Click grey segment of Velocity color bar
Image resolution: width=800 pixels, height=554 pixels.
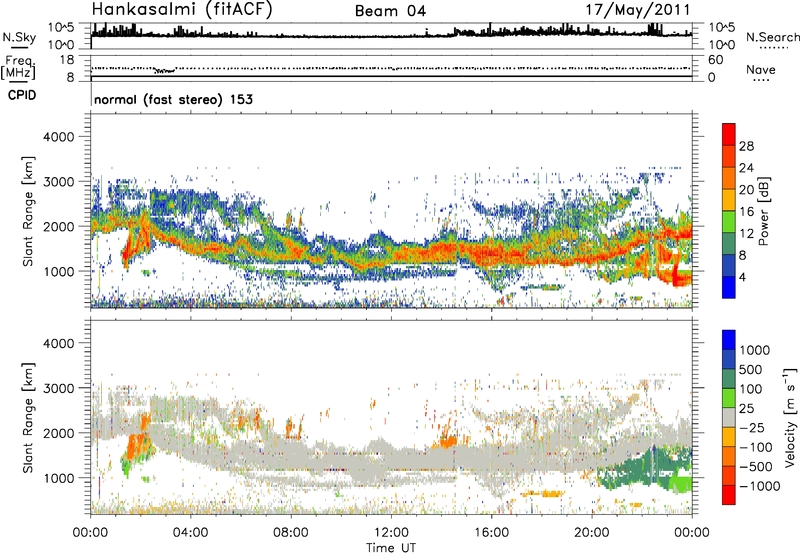(x=729, y=417)
